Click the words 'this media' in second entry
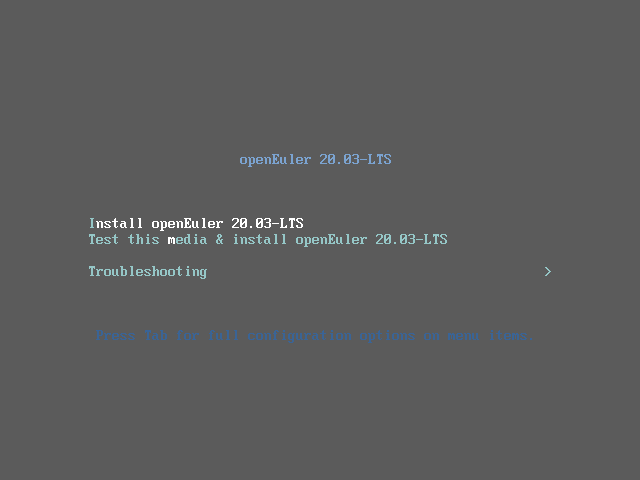The width and height of the screenshot is (640, 480). [x=167, y=239]
